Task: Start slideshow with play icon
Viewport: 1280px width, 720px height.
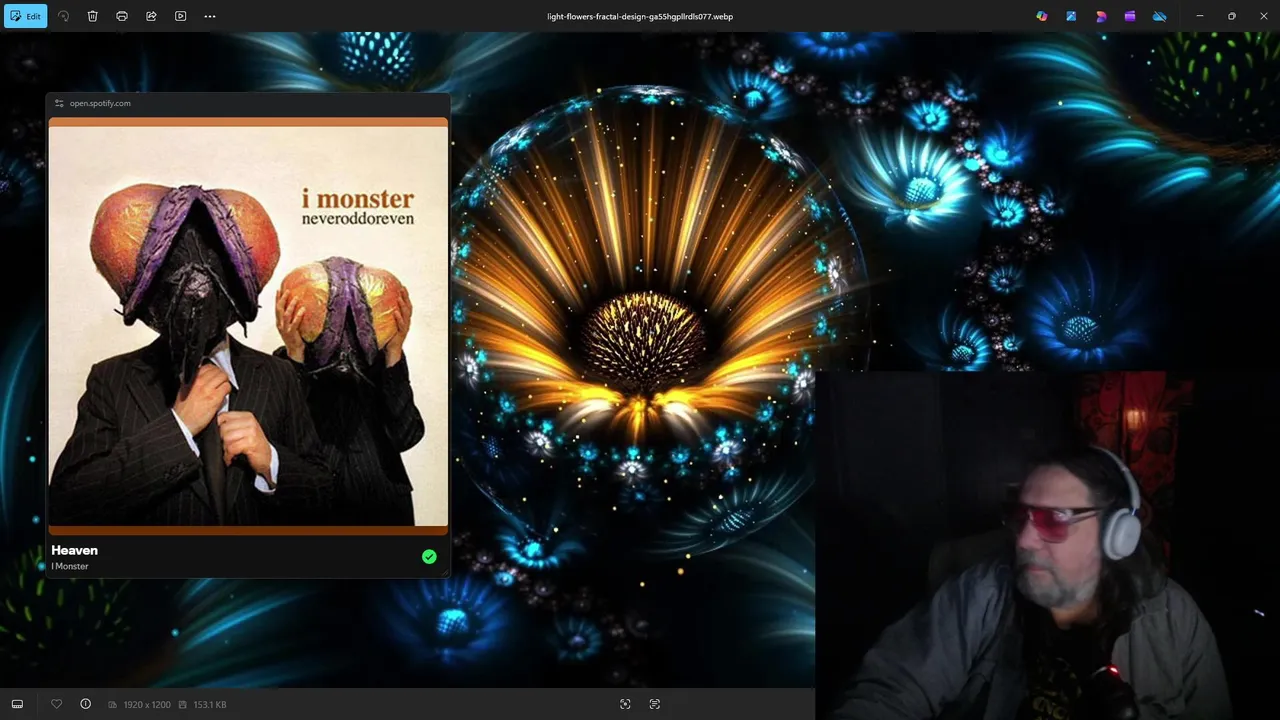Action: 180,16
